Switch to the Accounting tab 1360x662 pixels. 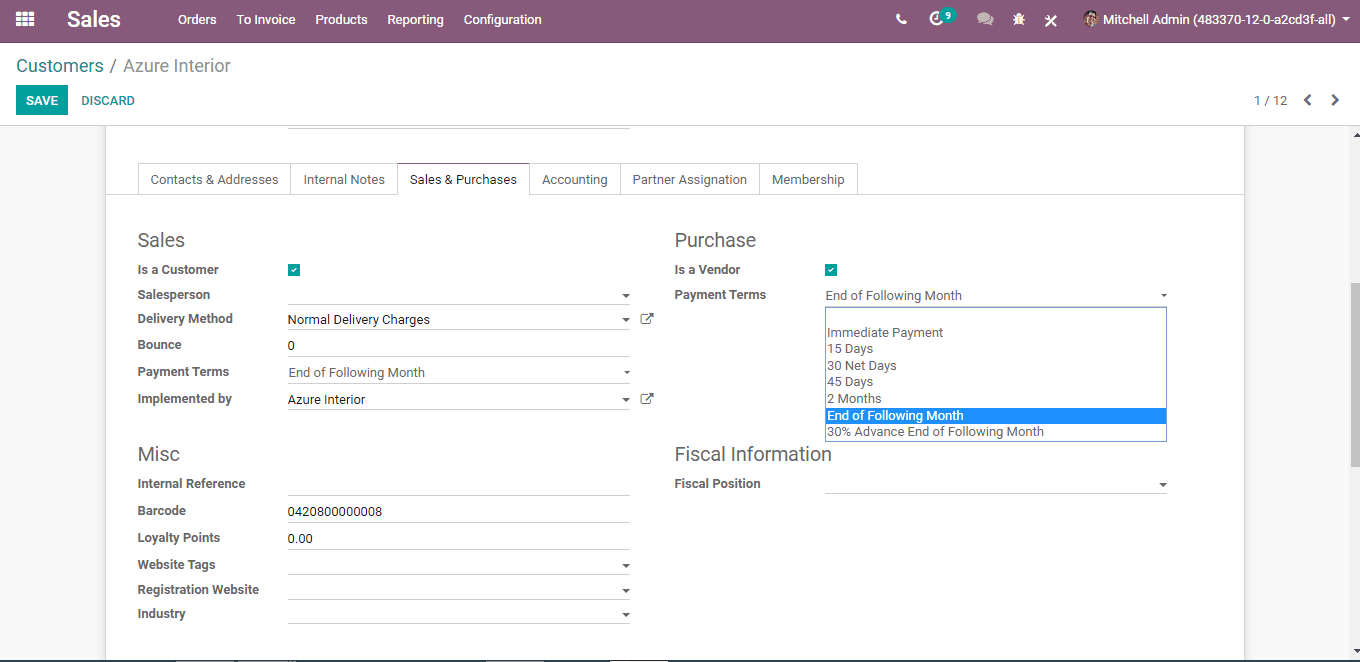click(575, 179)
